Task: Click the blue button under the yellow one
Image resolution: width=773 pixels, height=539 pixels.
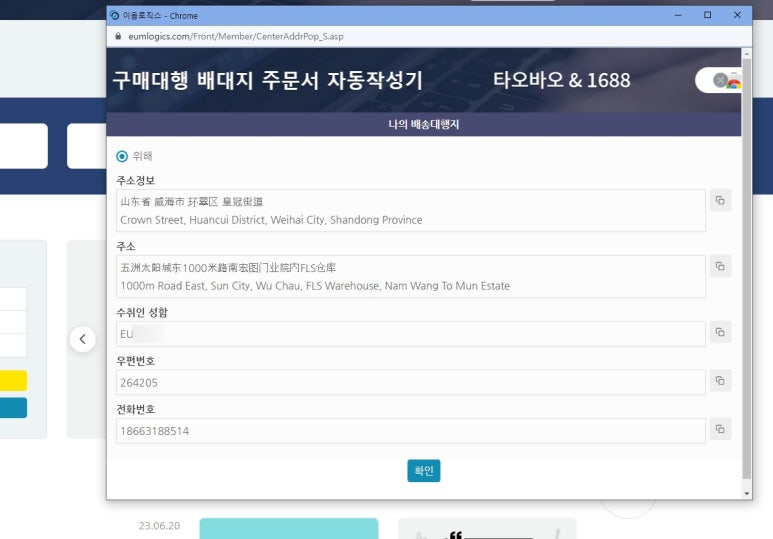Action: click(x=13, y=408)
